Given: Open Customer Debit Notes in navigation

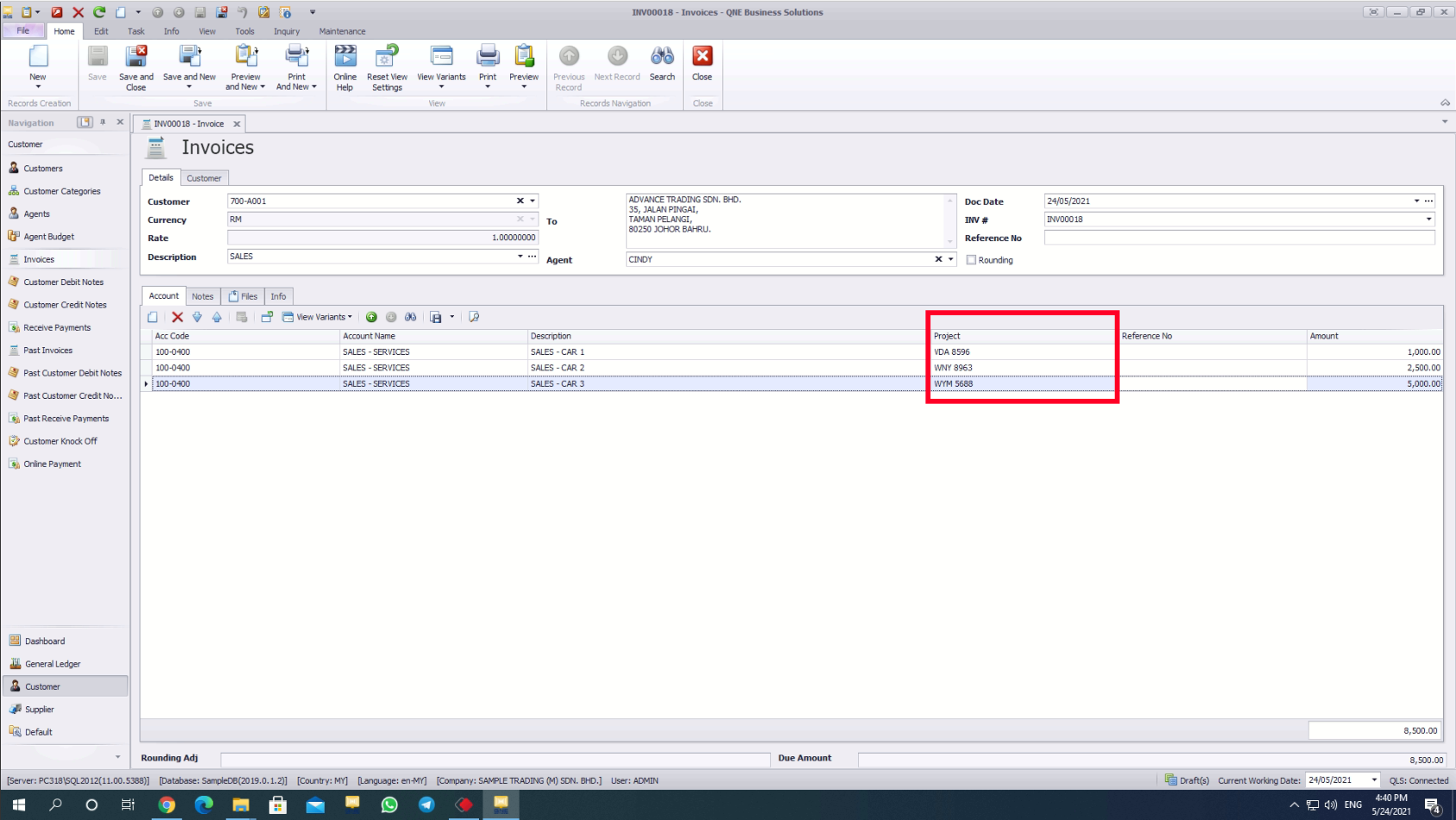Looking at the screenshot, I should click(x=64, y=282).
